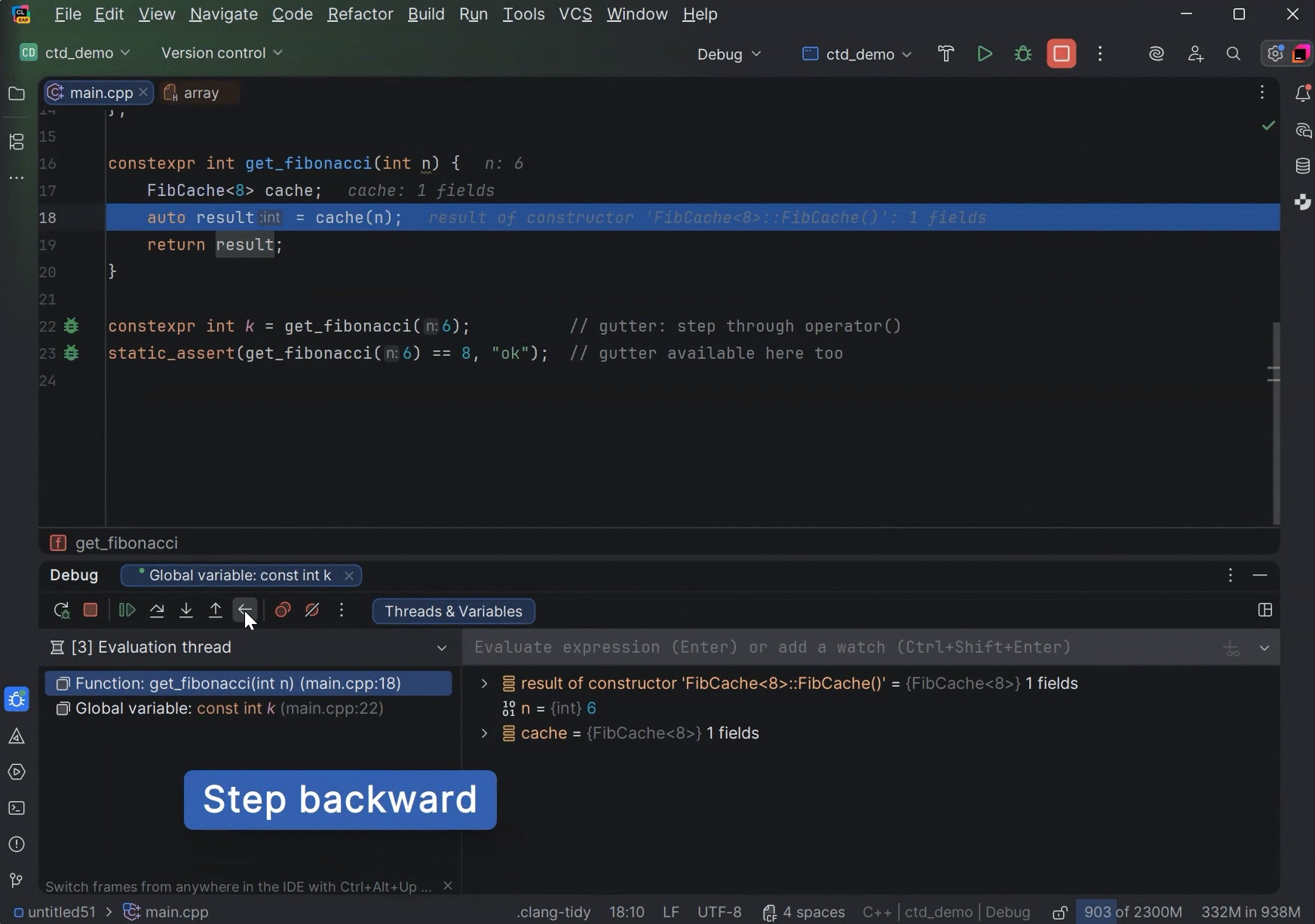Open Debug tool window from left sidebar
1315x924 pixels.
[17, 699]
